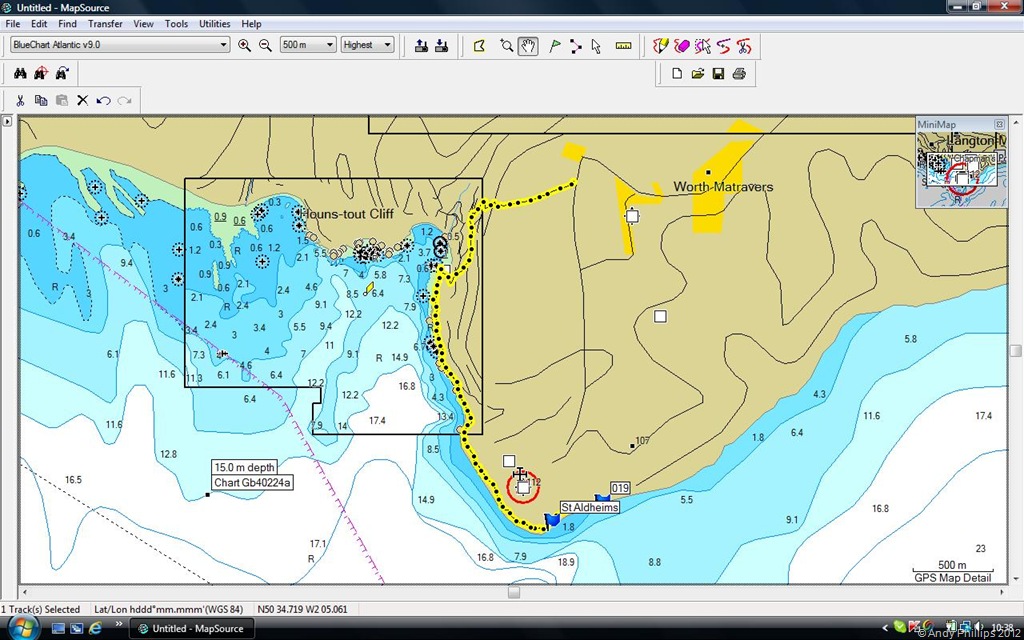Click the Send to Device icon
1024x640 pixels.
[x=441, y=45]
